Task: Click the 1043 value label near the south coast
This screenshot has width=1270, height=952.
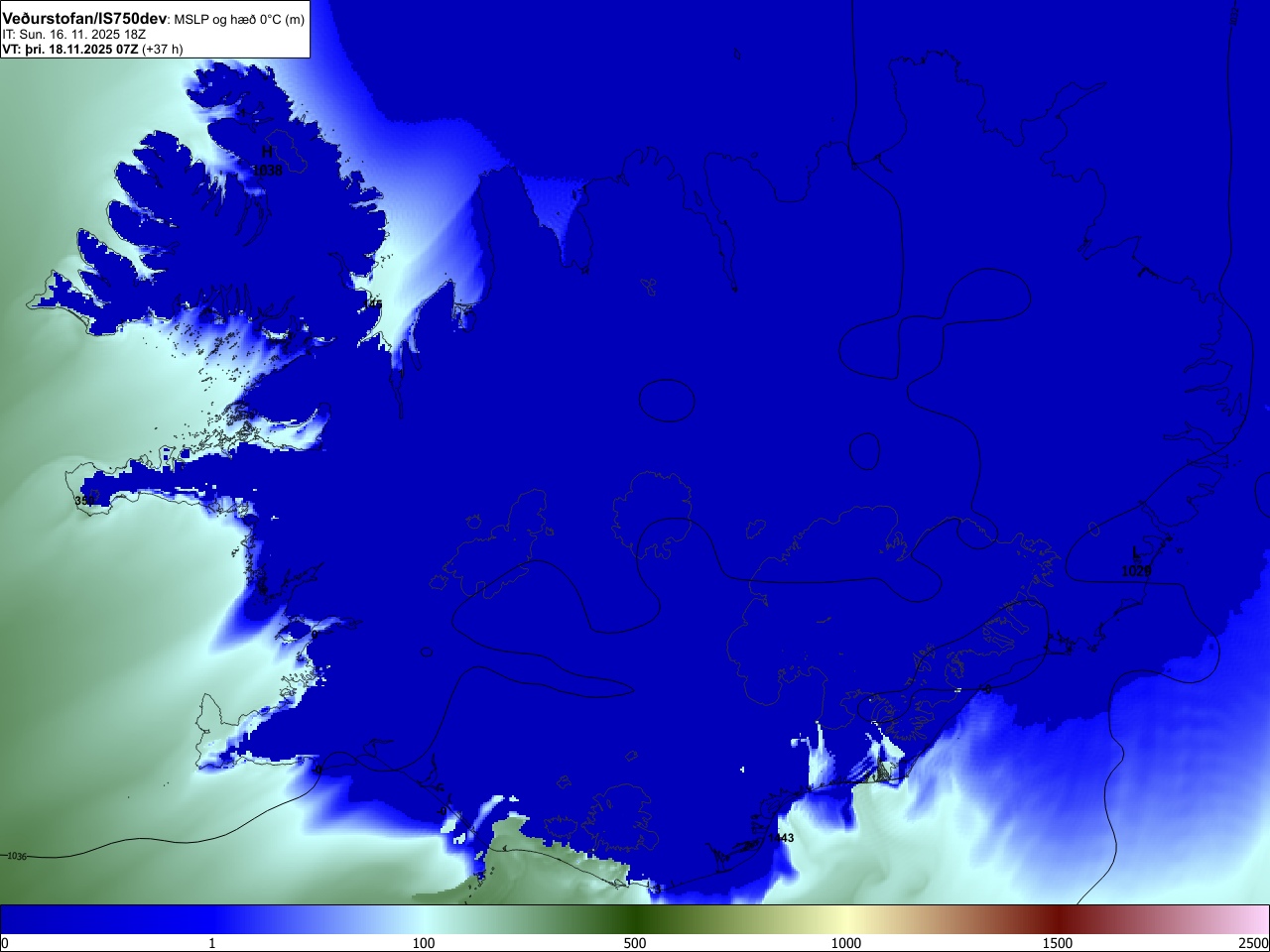Action: (781, 838)
